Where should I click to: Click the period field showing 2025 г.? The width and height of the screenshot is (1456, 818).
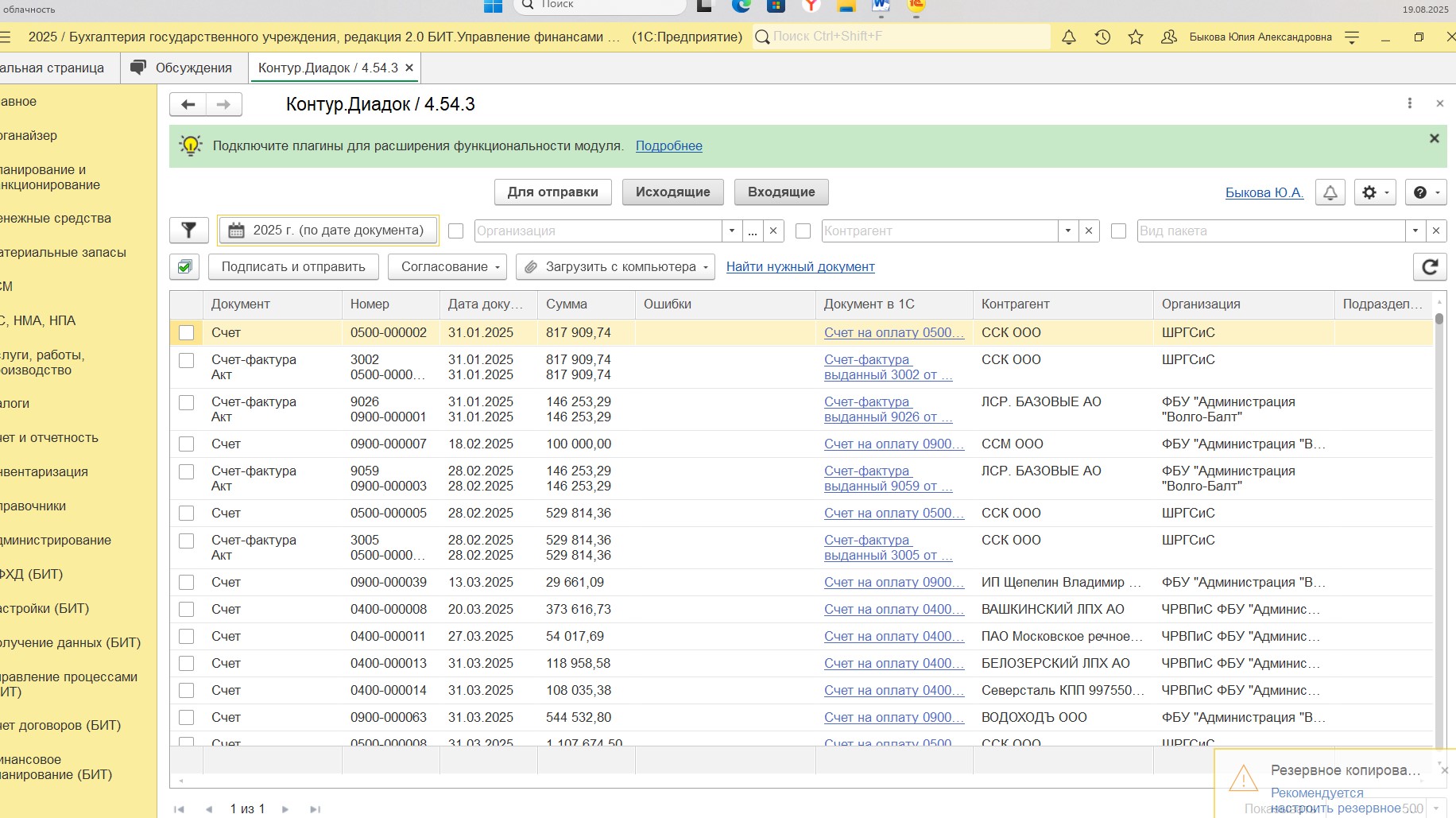pyautogui.click(x=327, y=231)
